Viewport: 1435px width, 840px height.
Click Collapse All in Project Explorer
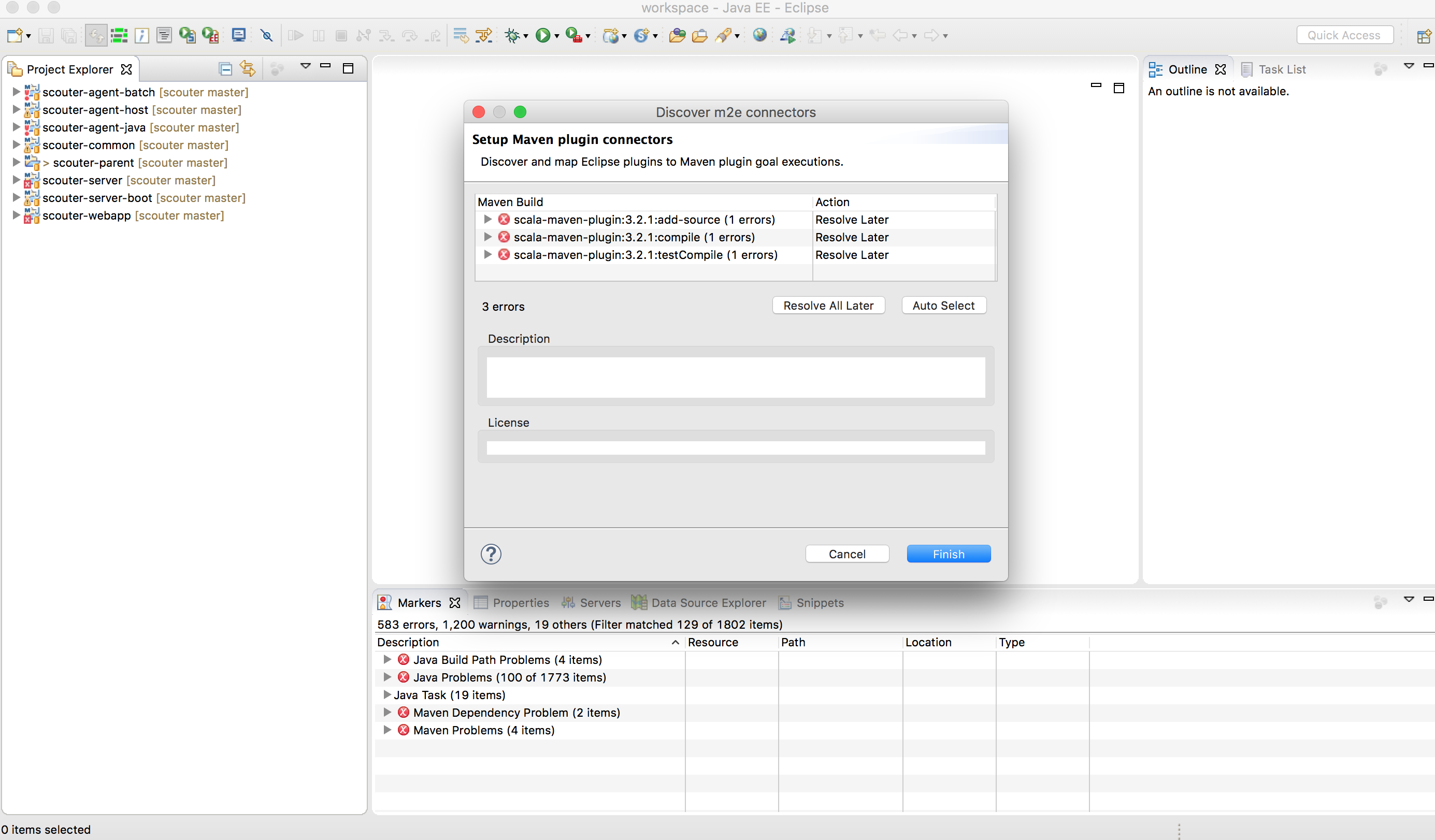224,68
